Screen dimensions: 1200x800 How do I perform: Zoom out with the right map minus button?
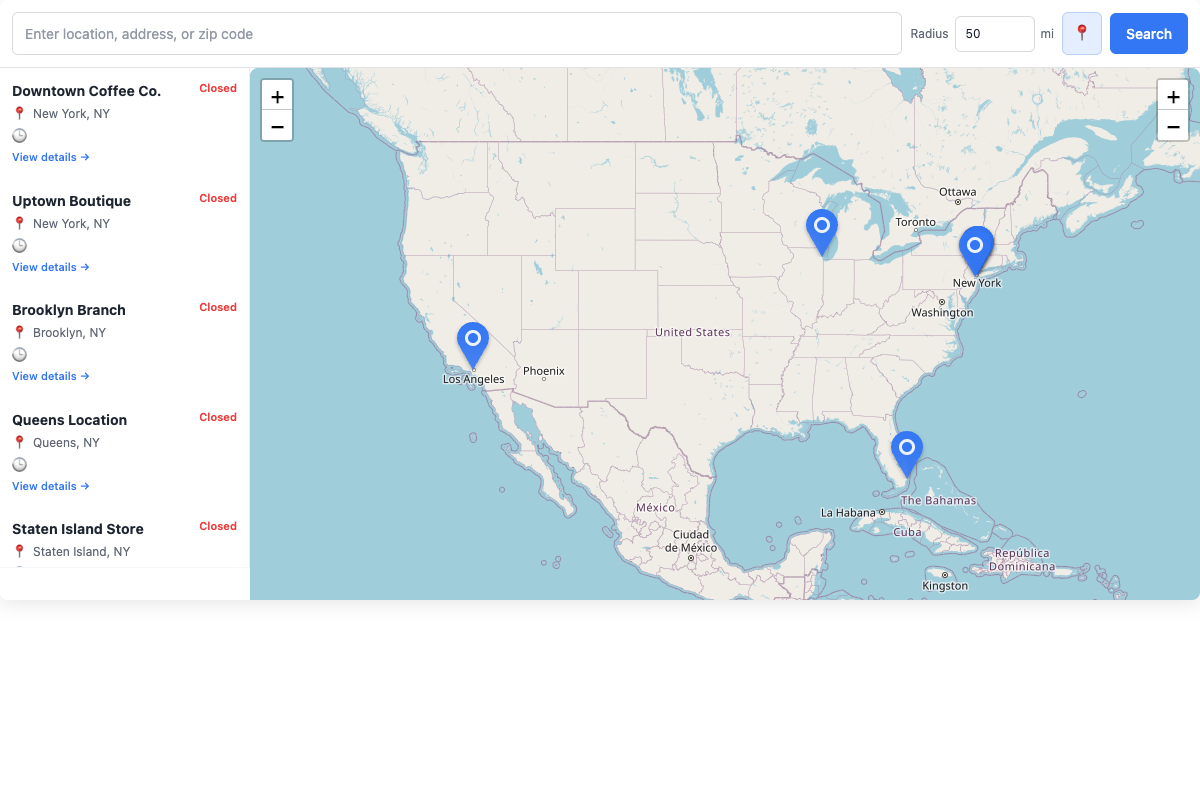pyautogui.click(x=1173, y=126)
